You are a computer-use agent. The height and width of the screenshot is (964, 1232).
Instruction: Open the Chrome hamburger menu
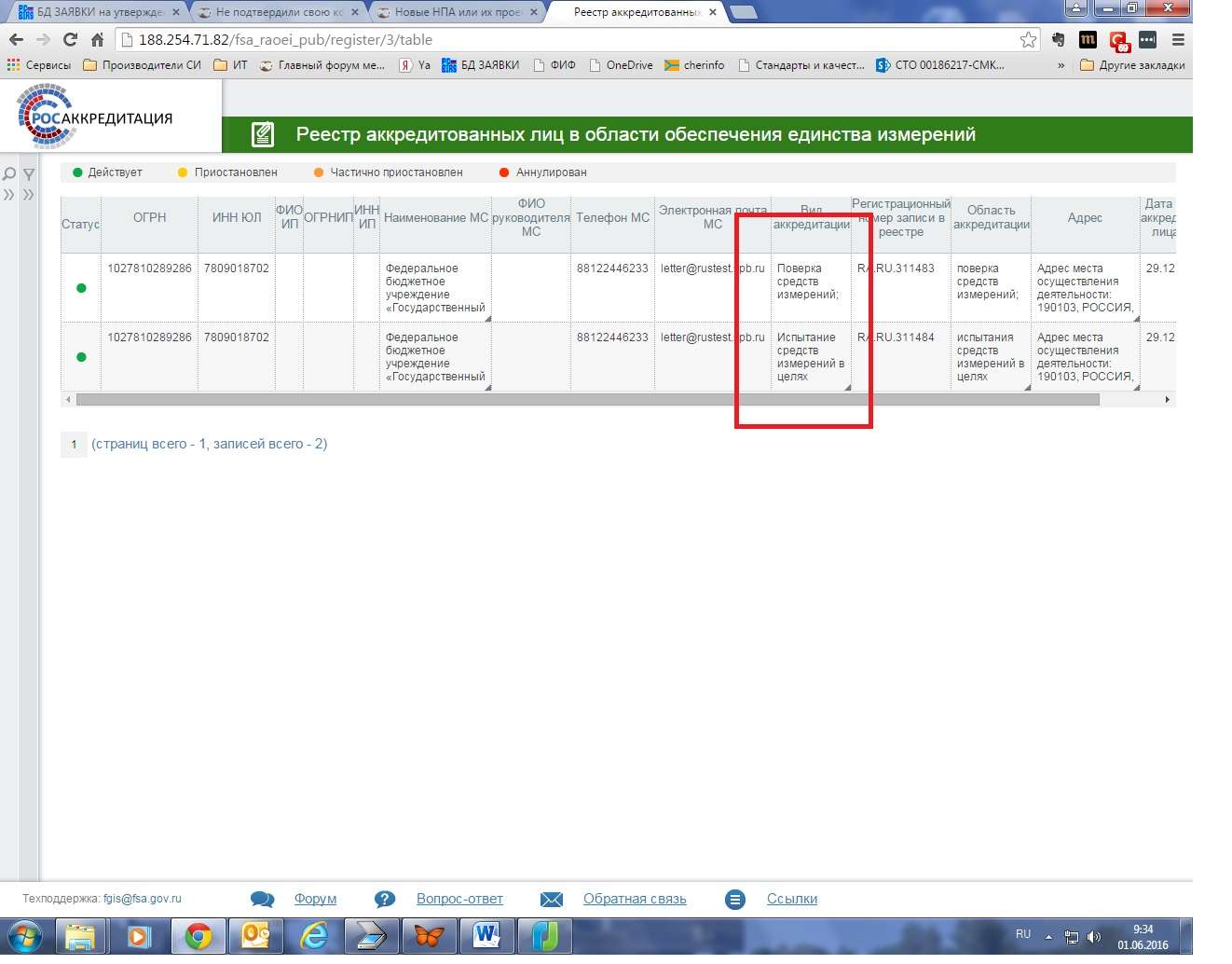tap(1178, 39)
